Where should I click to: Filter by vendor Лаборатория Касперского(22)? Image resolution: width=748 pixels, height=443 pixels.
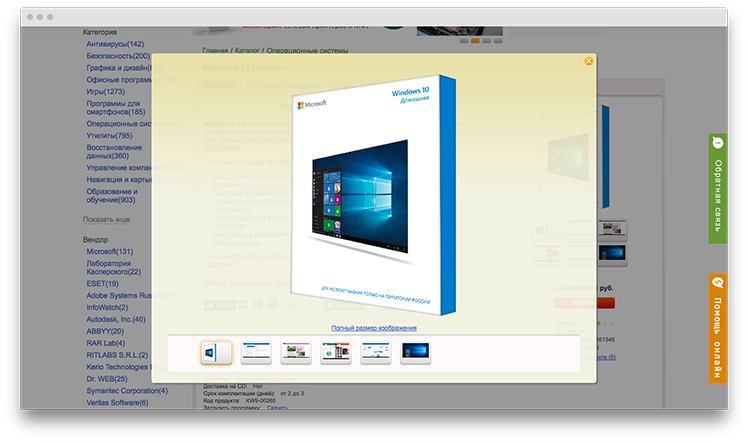114,268
